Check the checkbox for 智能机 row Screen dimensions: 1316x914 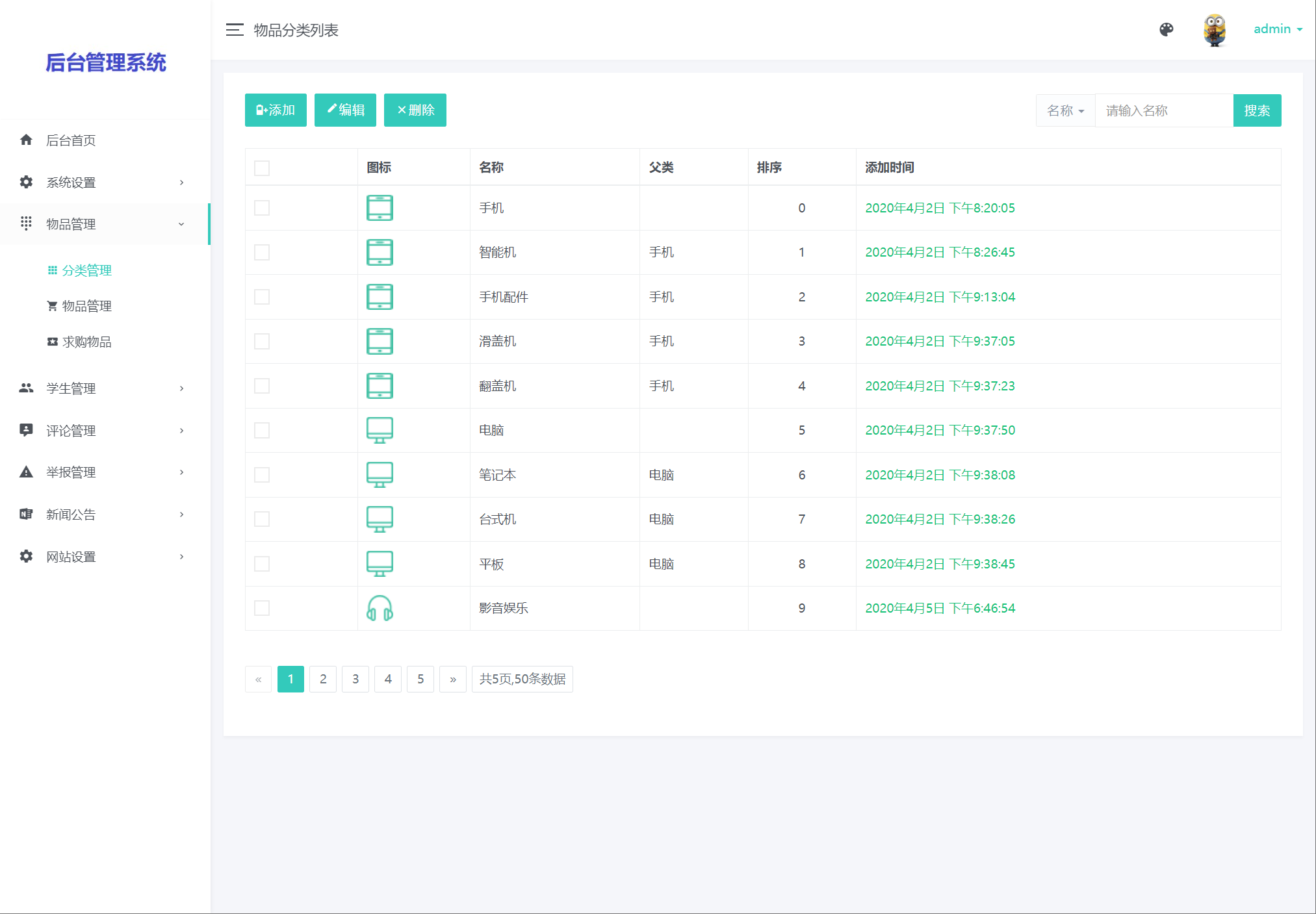262,253
